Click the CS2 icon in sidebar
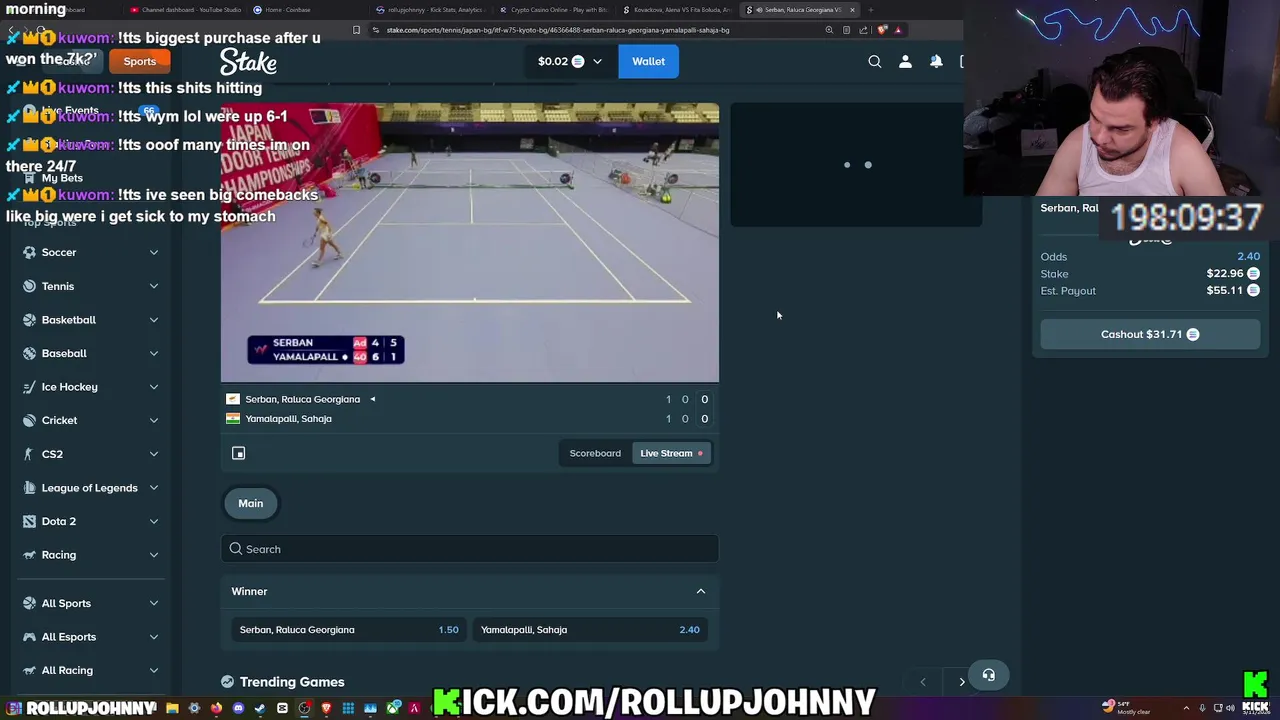The width and height of the screenshot is (1280, 720). tap(30, 454)
